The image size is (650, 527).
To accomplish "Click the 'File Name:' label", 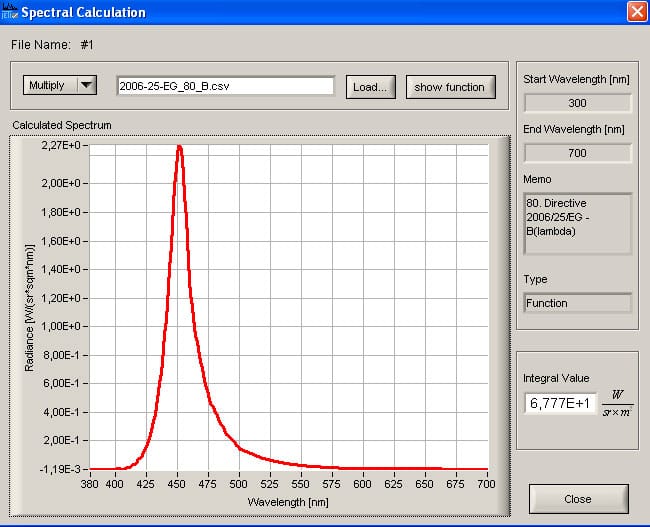I will (x=41, y=45).
